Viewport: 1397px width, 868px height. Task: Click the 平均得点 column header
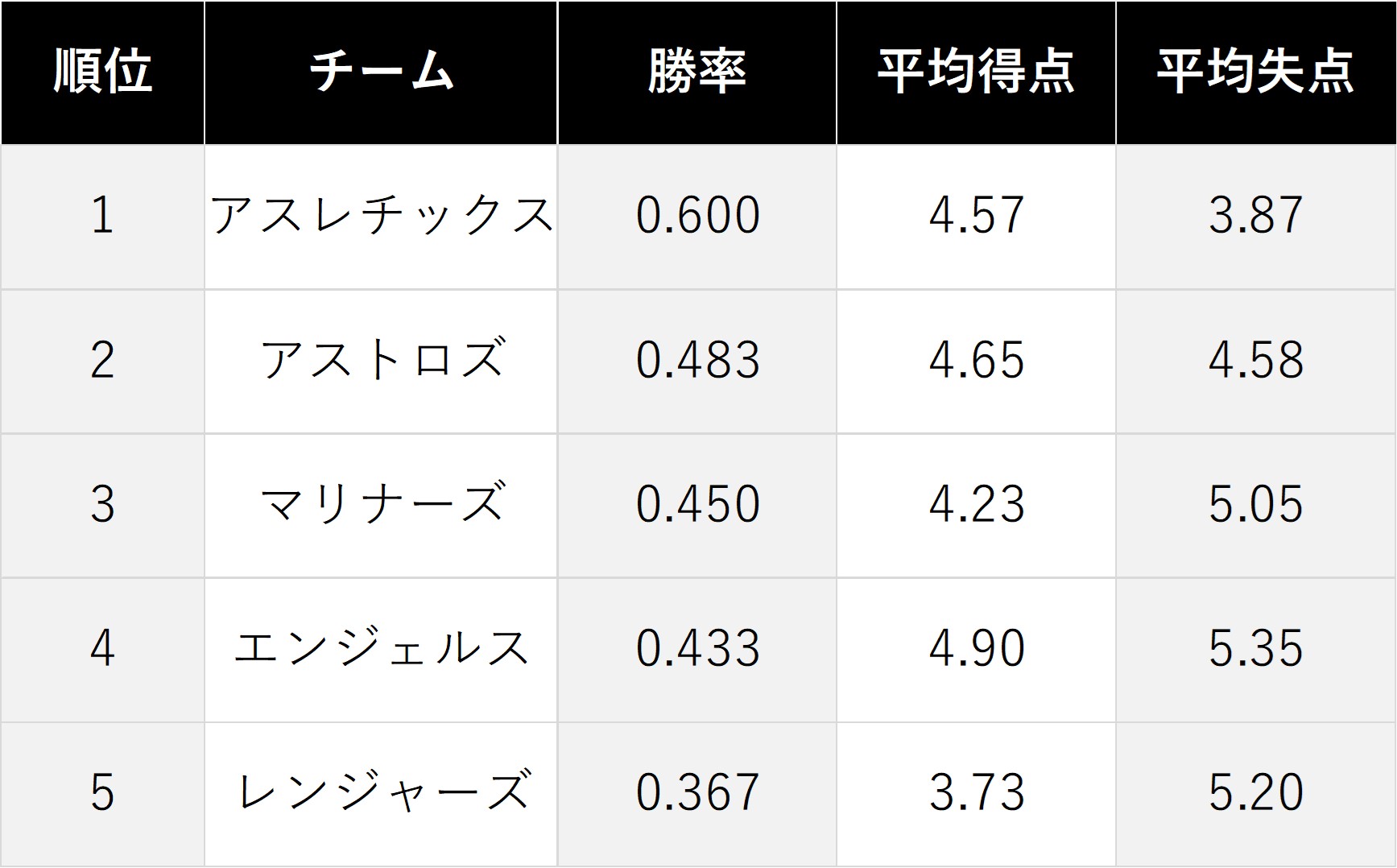[976, 72]
